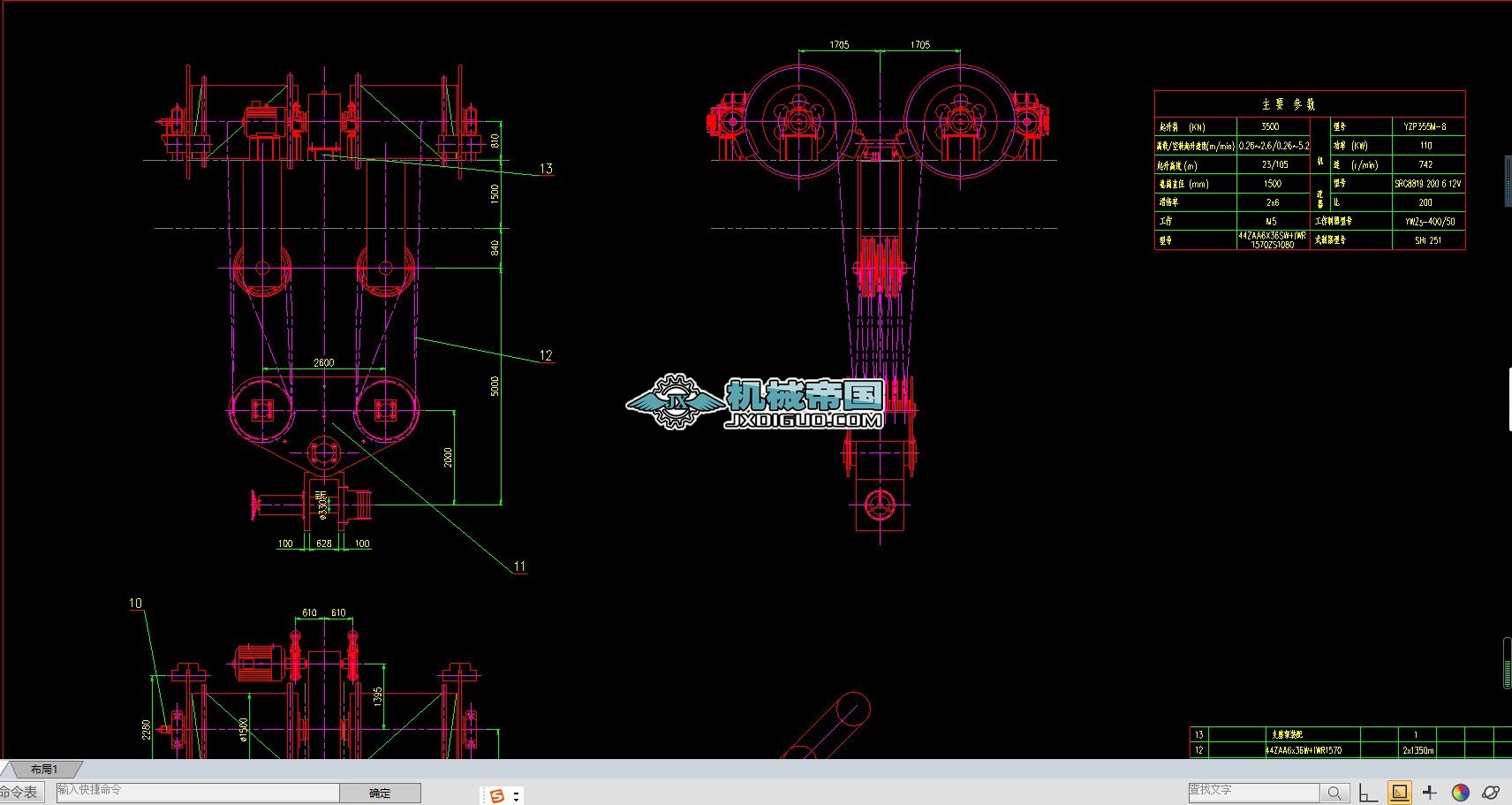Toggle the ortho angle mode icon
The height and width of the screenshot is (805, 1512).
[x=1368, y=793]
